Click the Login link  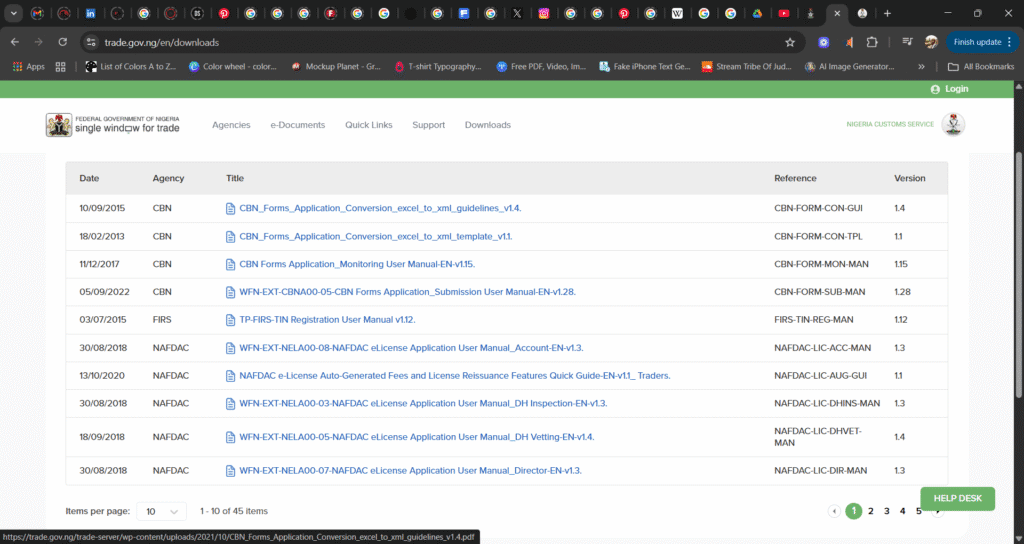pyautogui.click(x=949, y=89)
